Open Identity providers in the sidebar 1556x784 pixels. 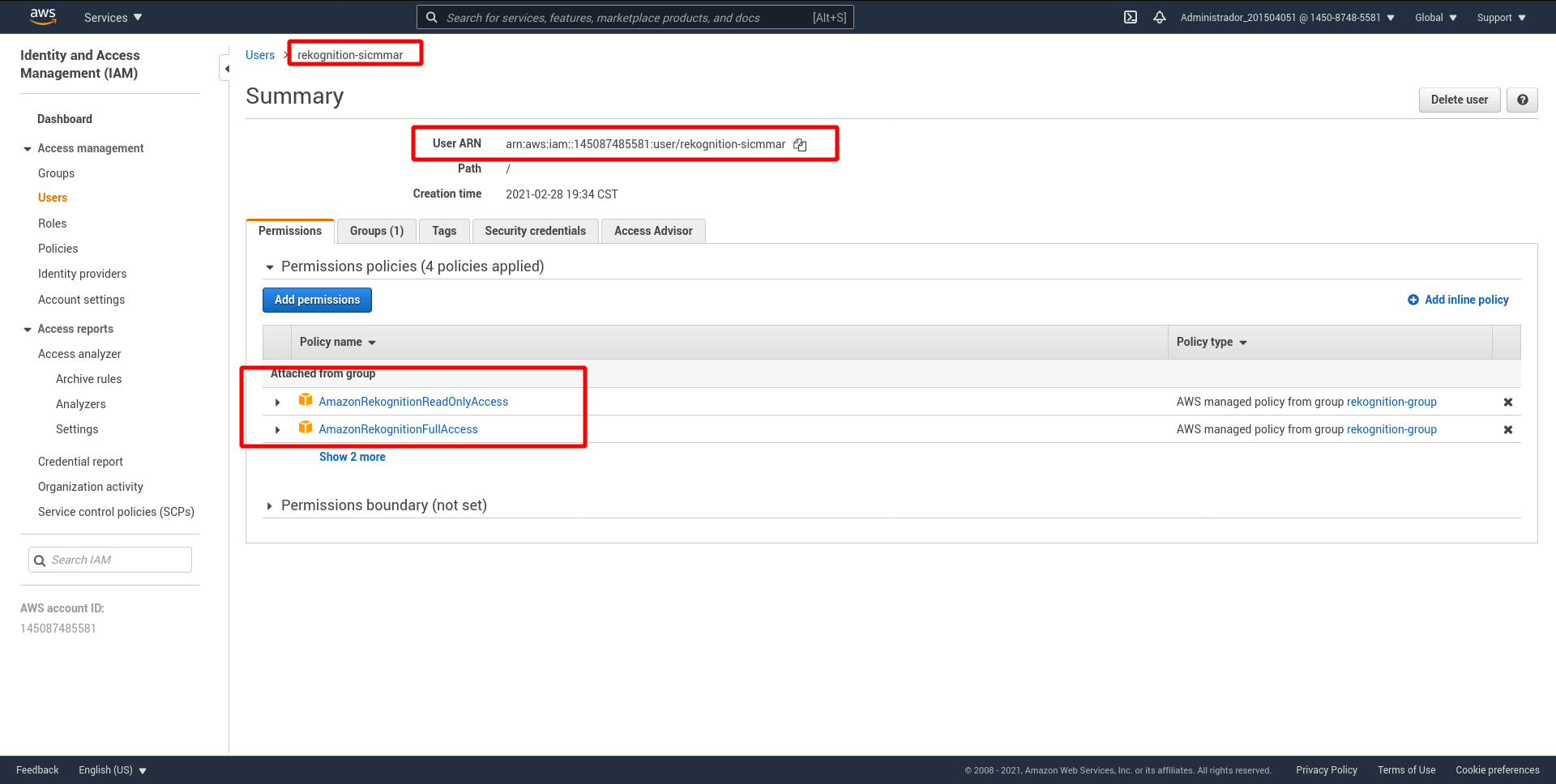pos(82,274)
